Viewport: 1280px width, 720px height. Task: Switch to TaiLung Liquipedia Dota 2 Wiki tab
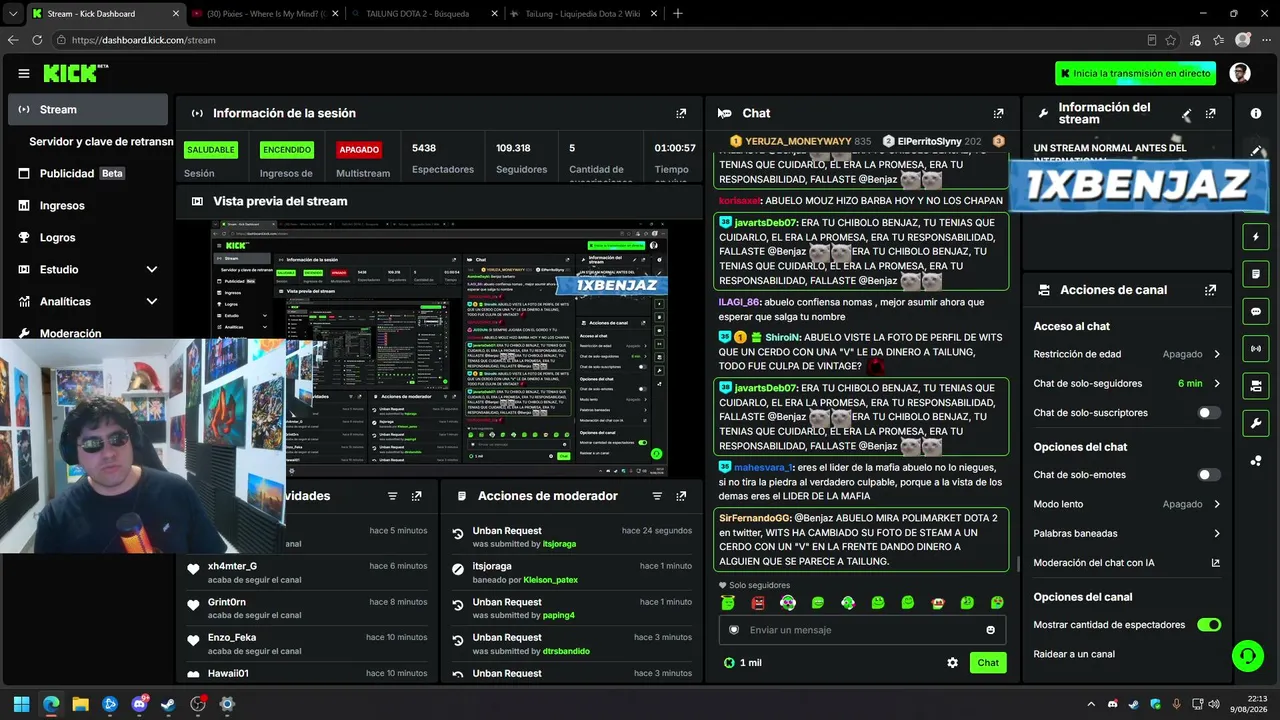(x=583, y=14)
